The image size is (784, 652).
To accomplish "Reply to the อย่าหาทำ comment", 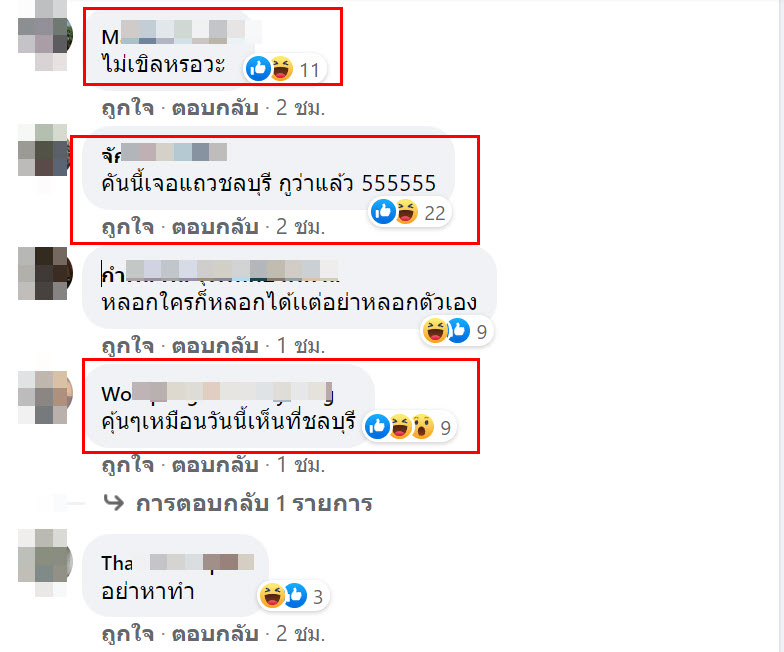I will 215,634.
